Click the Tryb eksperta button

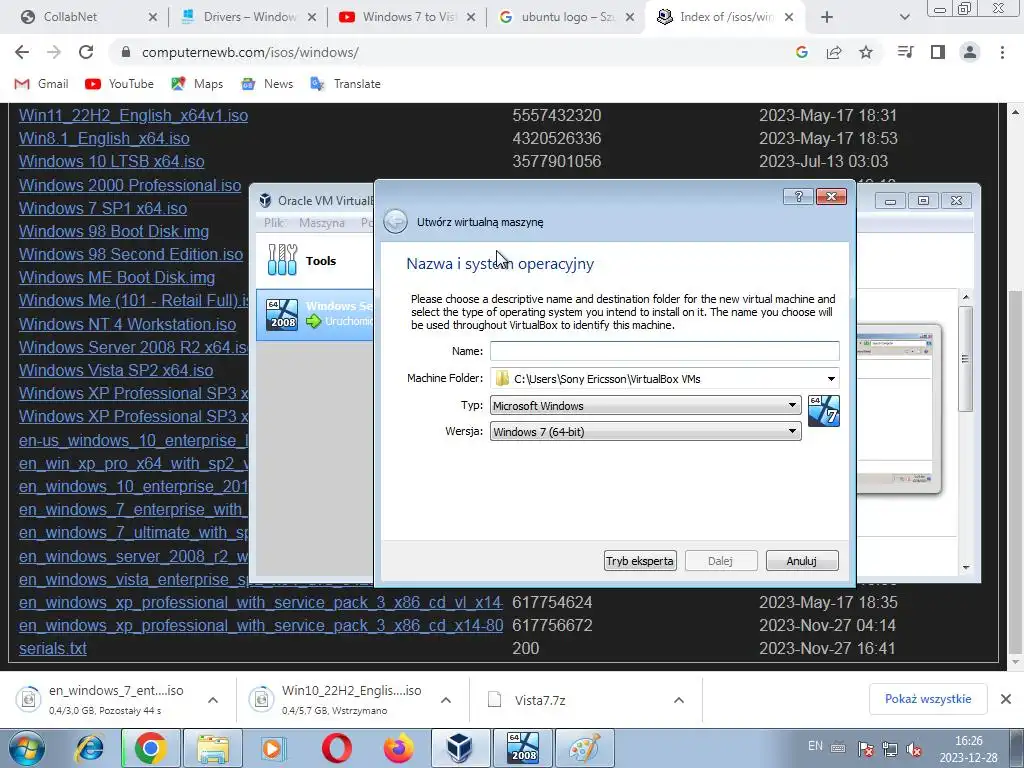(x=640, y=560)
